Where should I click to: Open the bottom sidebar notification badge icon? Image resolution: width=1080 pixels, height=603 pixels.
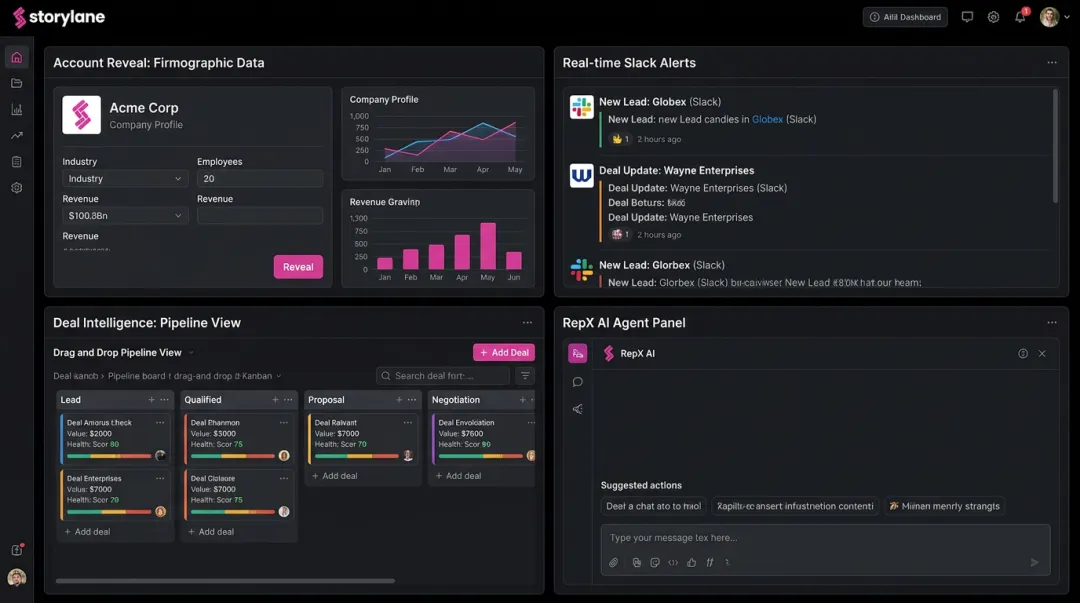(17, 549)
